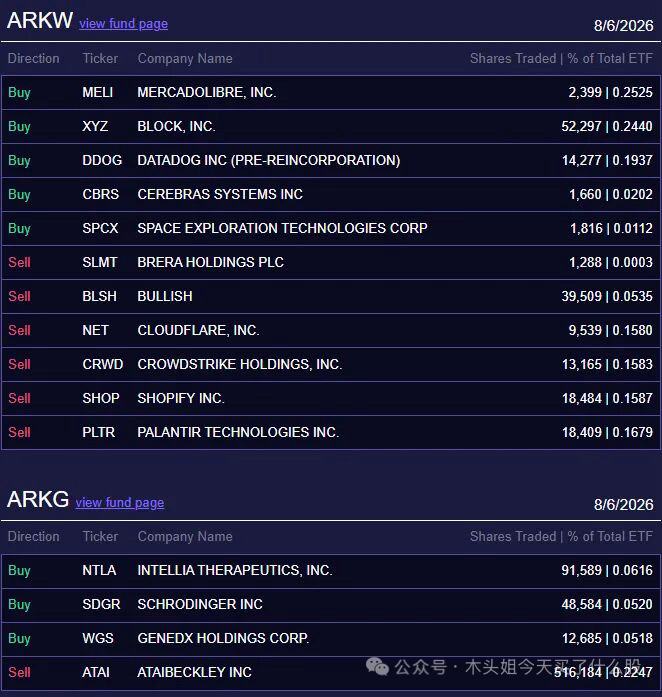Screen dimensions: 662x697
Task: Click the 1,660 | 0.0202 value
Action: [x=611, y=194]
